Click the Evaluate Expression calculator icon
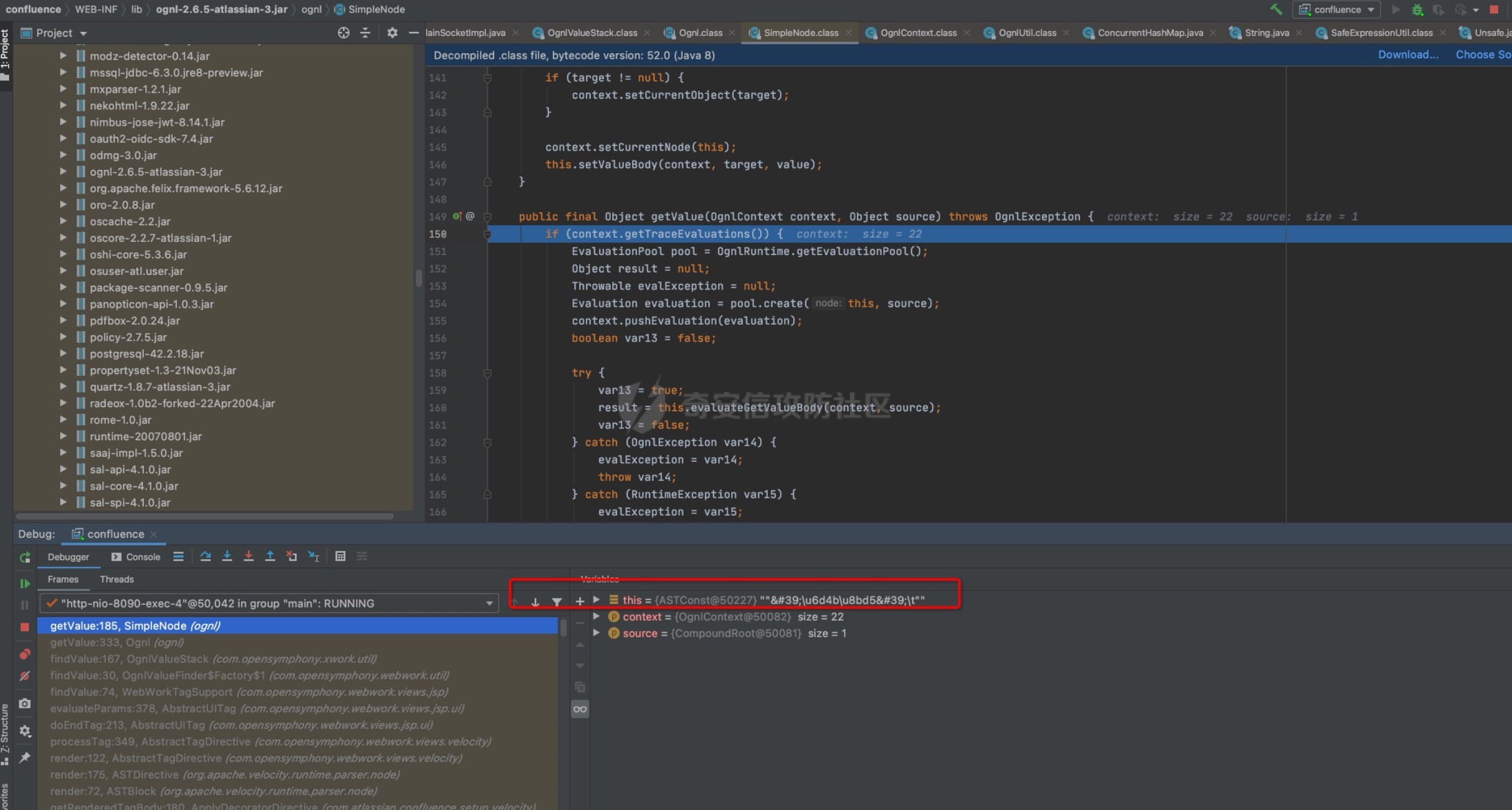This screenshot has height=810, width=1512. tap(340, 556)
